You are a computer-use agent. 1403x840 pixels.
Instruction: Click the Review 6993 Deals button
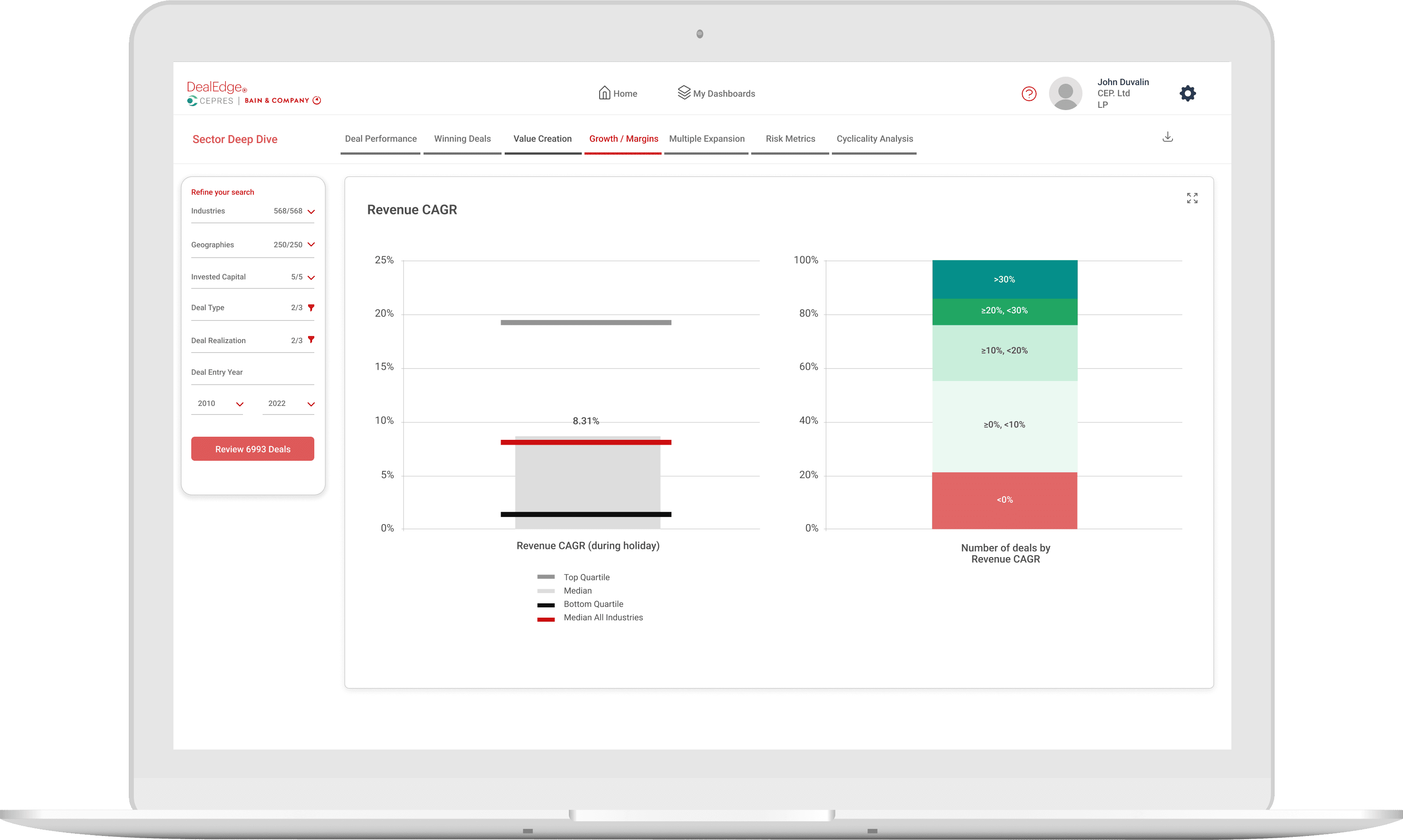click(252, 449)
